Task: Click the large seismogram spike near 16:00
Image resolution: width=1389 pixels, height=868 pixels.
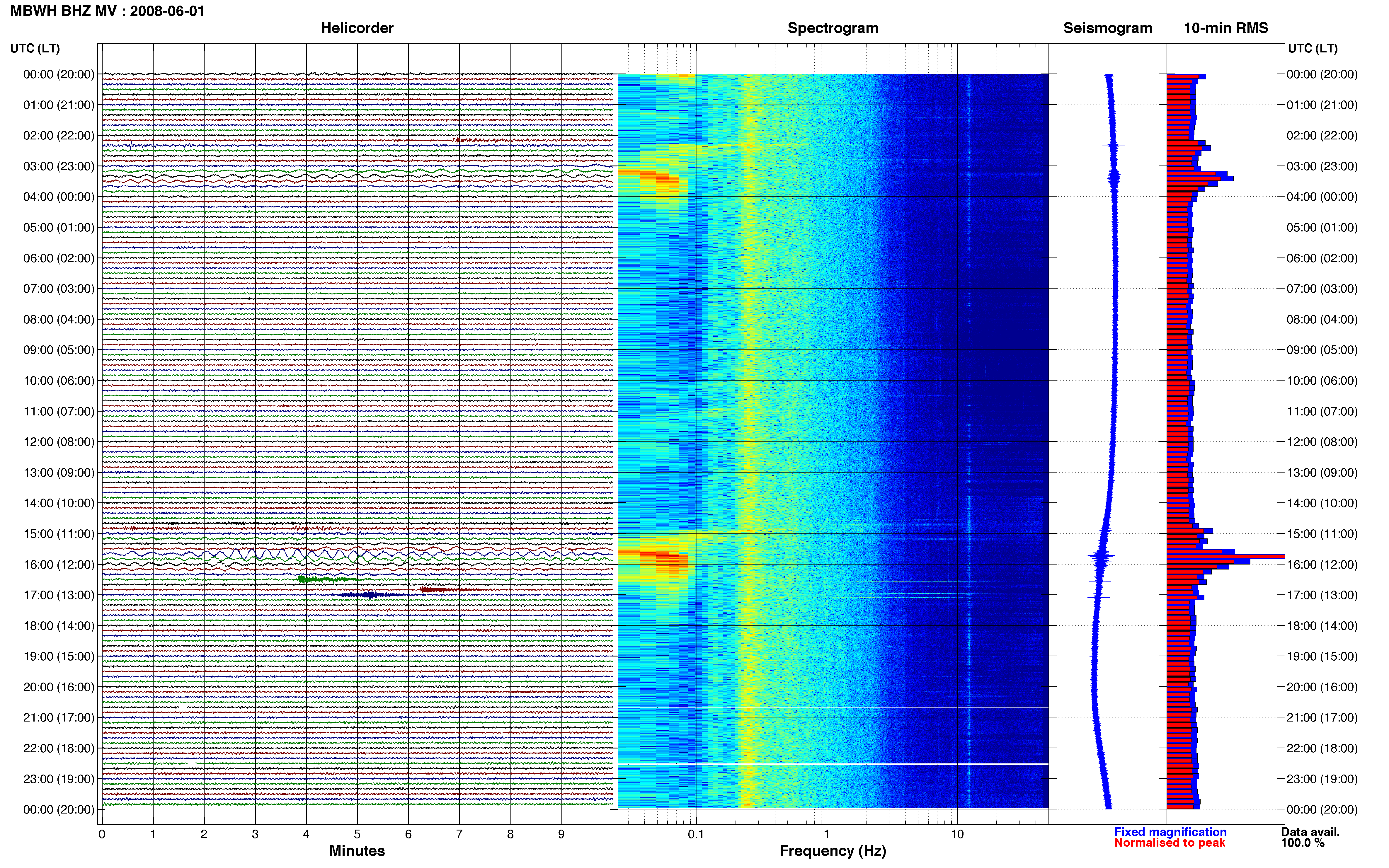Action: coord(1101,556)
